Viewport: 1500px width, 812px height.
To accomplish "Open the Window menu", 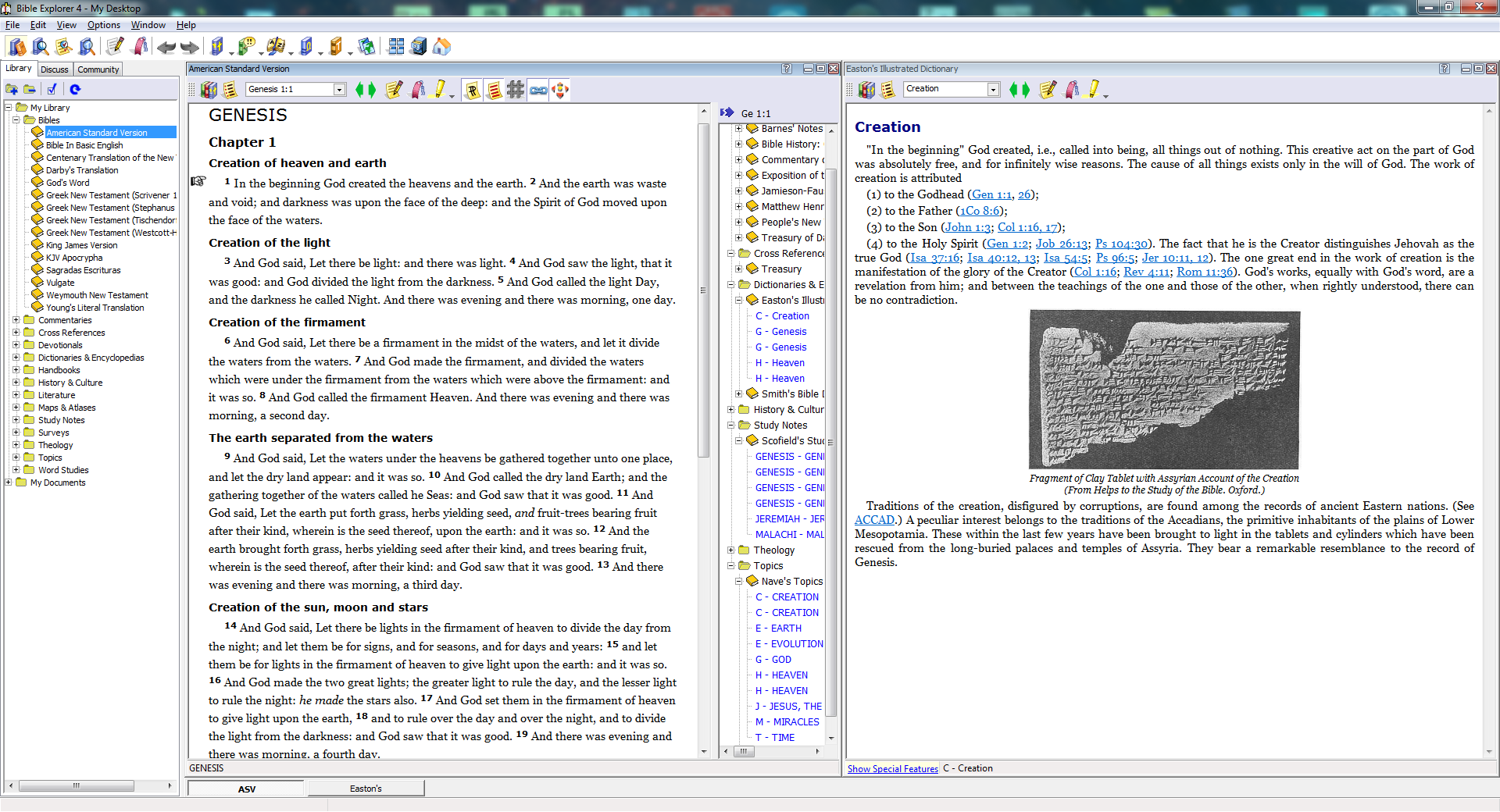I will click(x=148, y=25).
